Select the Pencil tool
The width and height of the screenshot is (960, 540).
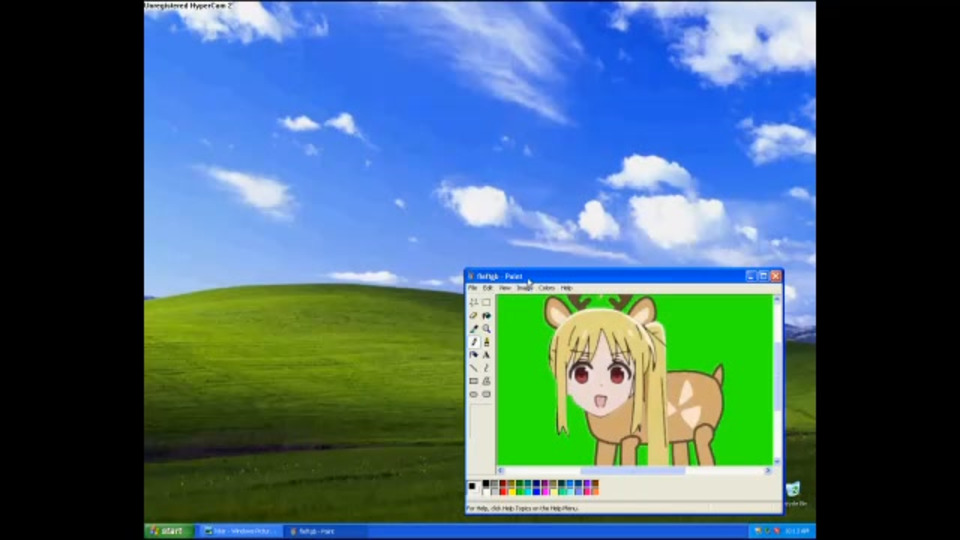coord(473,342)
